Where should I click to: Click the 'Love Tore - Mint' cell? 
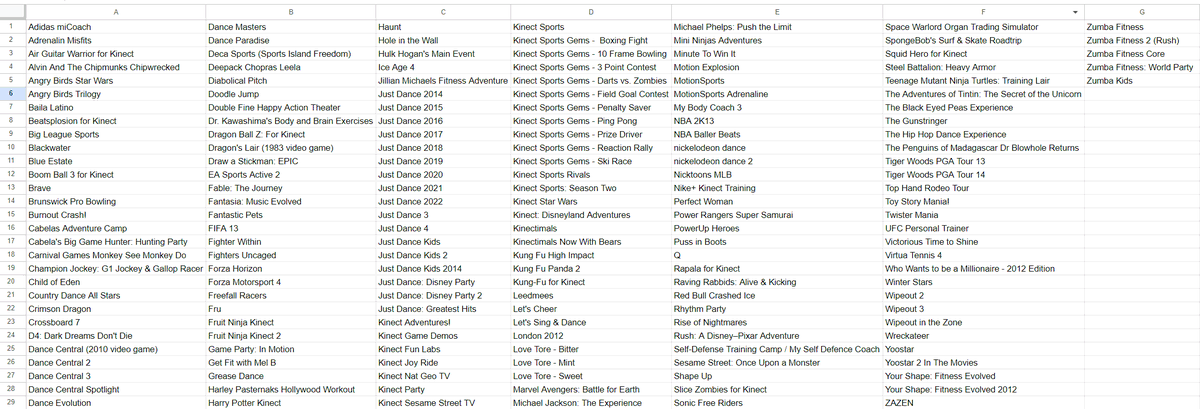[x=590, y=363]
